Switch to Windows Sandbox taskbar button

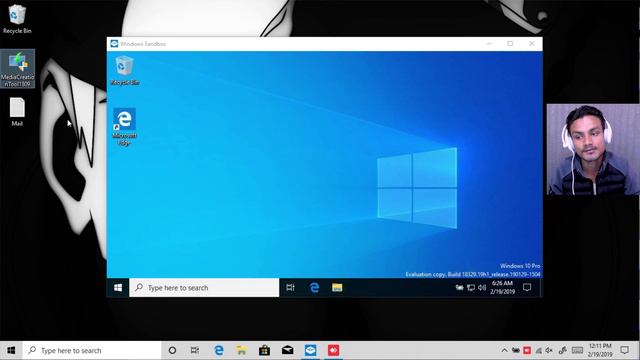point(310,351)
